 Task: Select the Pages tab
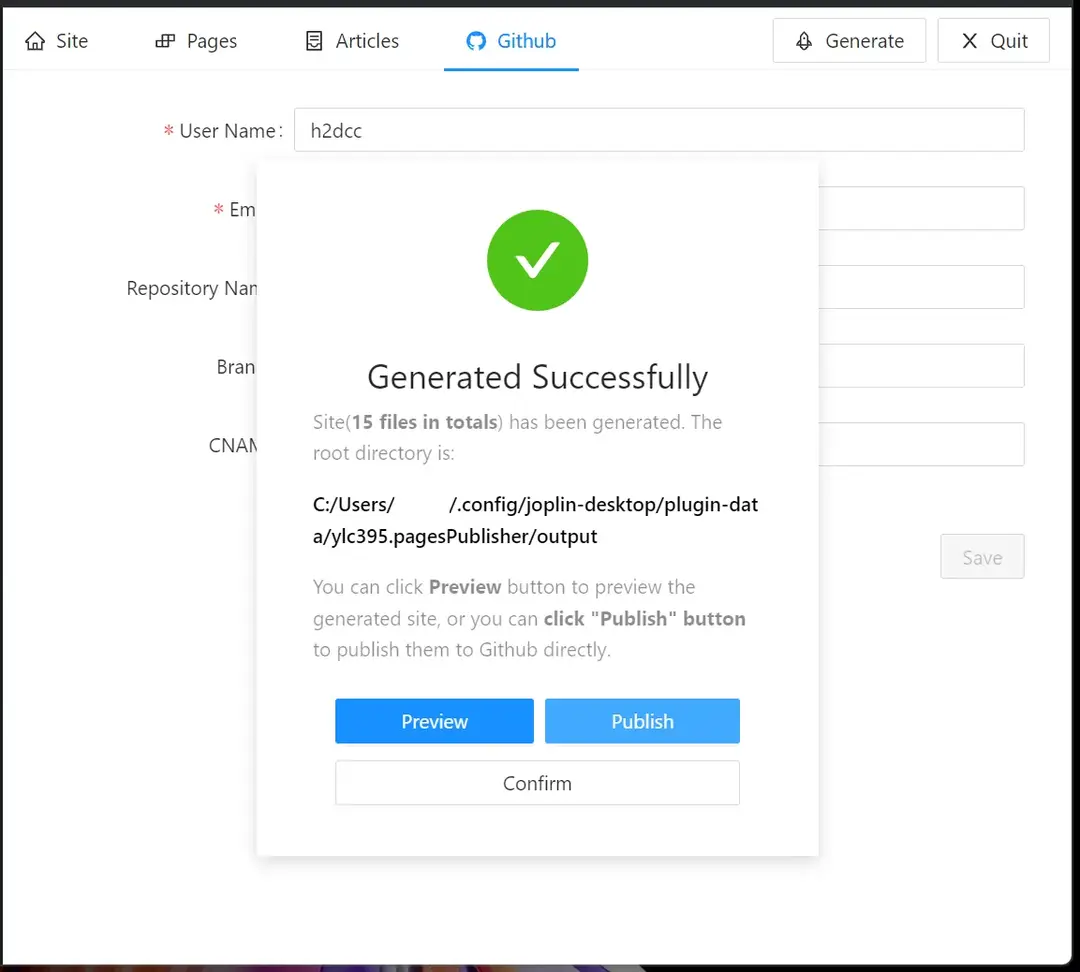pyautogui.click(x=196, y=41)
